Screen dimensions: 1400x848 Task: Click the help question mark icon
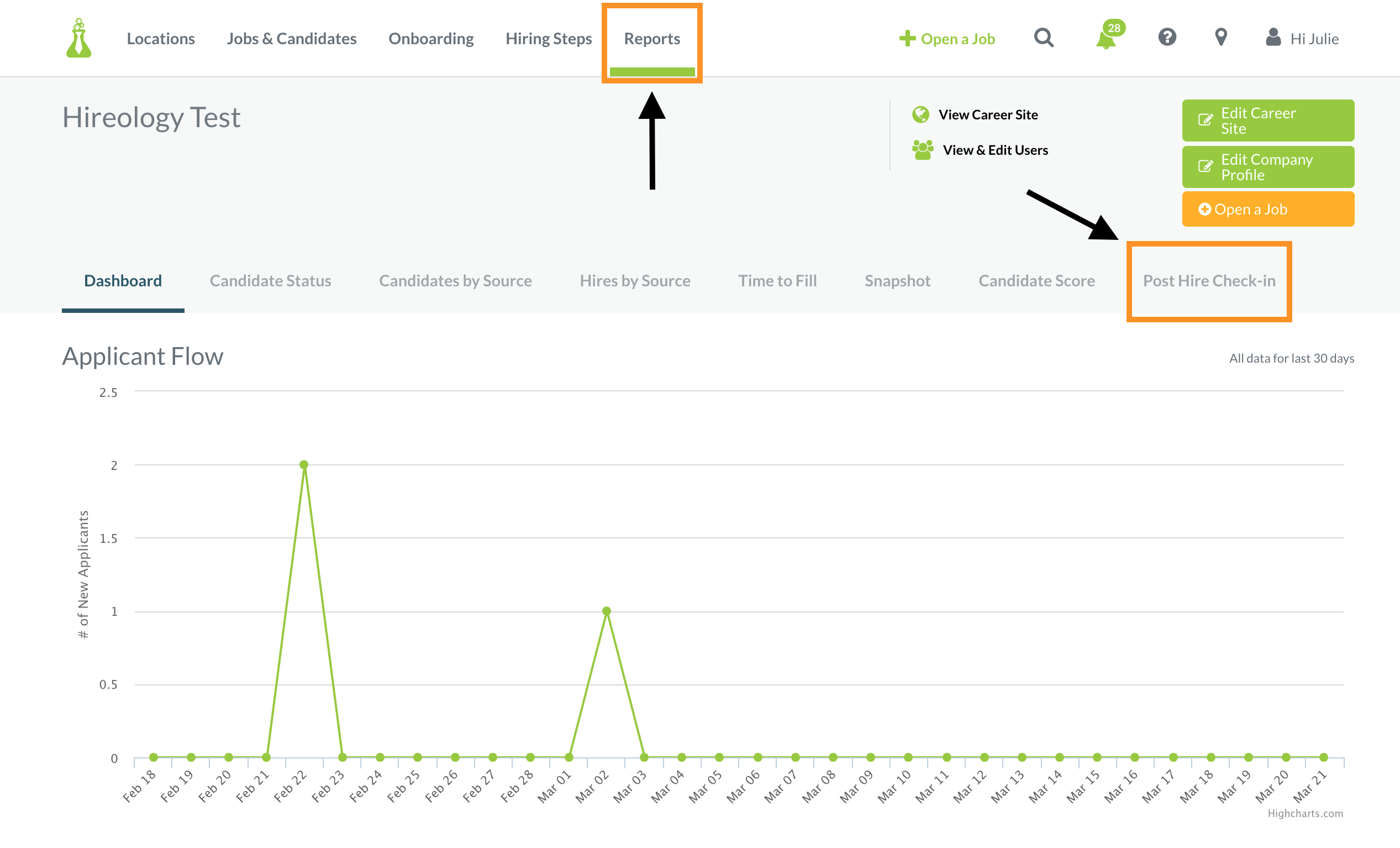1167,37
